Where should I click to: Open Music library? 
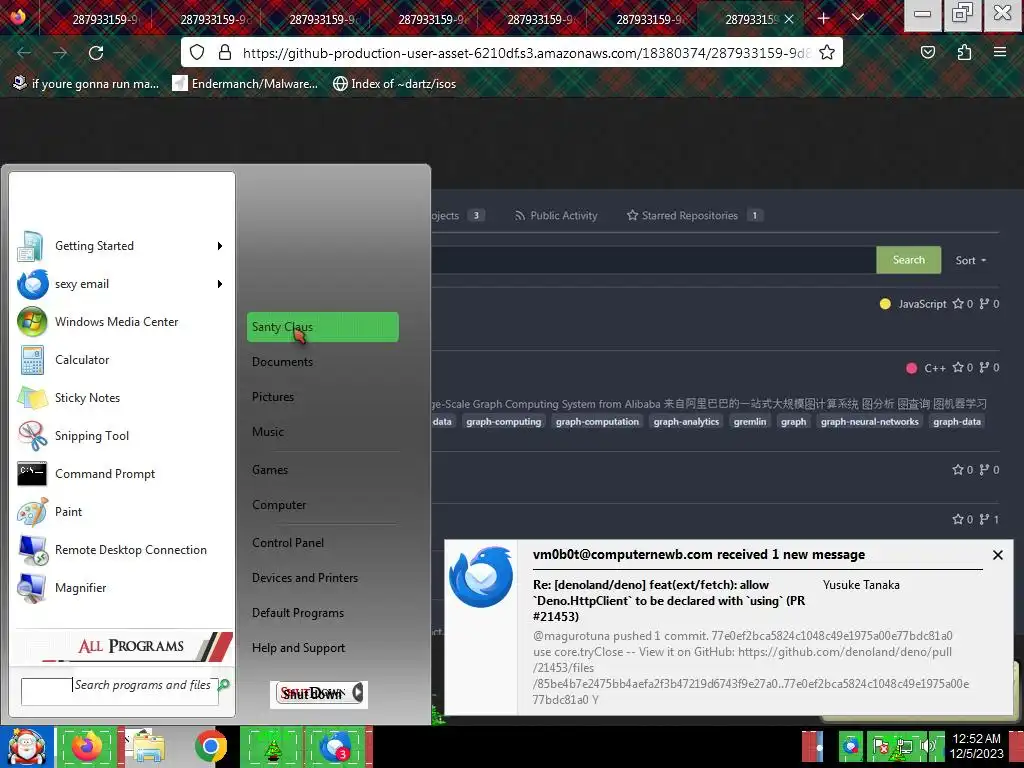[x=268, y=432]
